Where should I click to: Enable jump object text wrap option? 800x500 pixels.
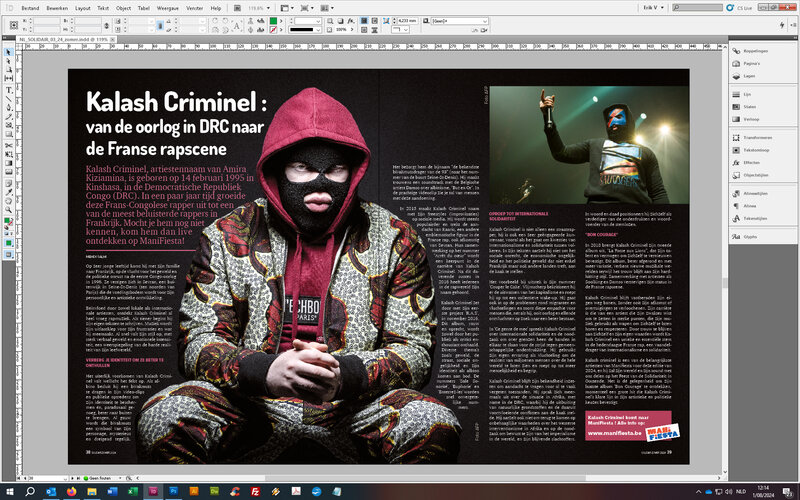point(374,30)
